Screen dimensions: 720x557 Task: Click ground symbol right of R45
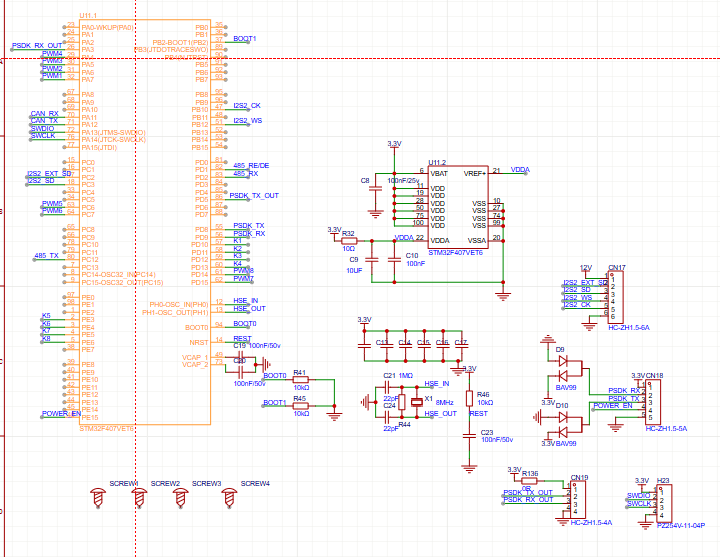point(334,417)
